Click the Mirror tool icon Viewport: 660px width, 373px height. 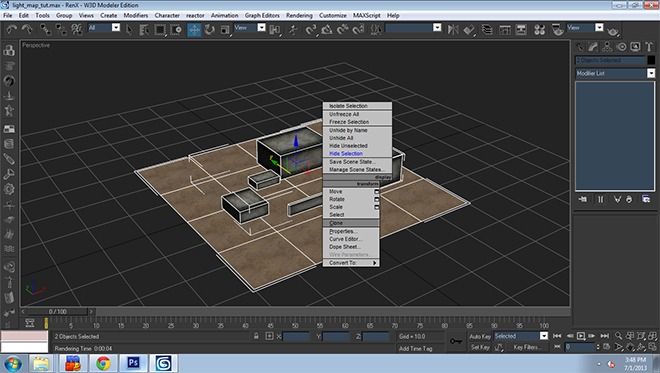coord(453,29)
